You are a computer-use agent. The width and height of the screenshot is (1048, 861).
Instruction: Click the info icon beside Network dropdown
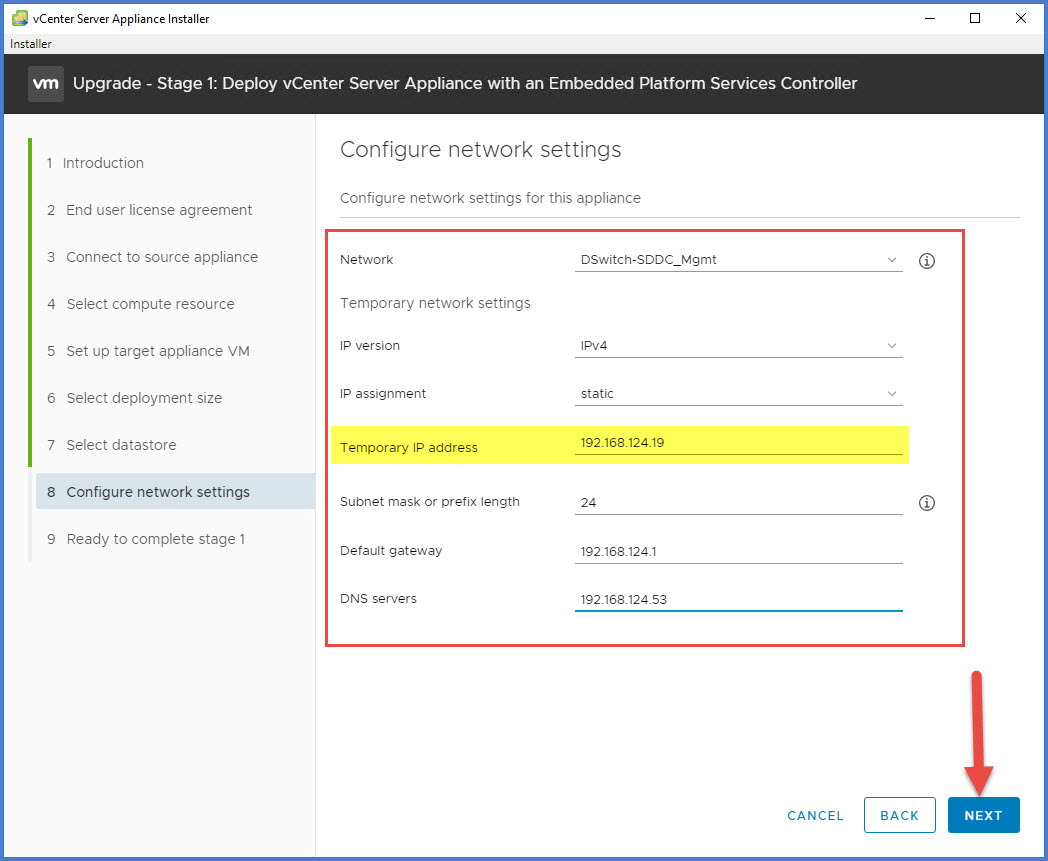[926, 260]
